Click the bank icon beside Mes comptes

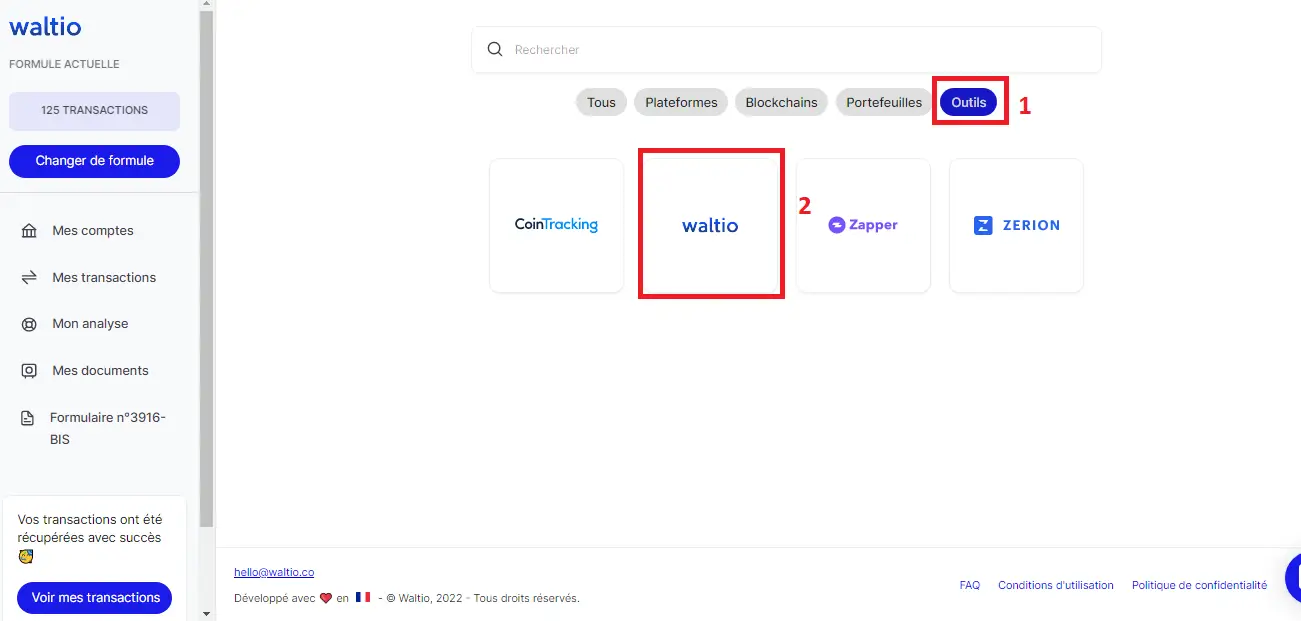click(29, 231)
